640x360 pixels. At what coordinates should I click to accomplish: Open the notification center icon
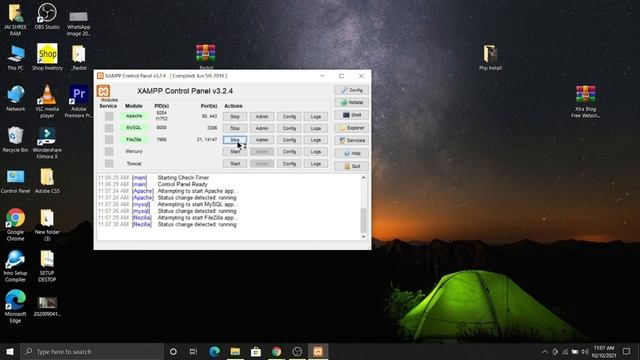click(627, 351)
